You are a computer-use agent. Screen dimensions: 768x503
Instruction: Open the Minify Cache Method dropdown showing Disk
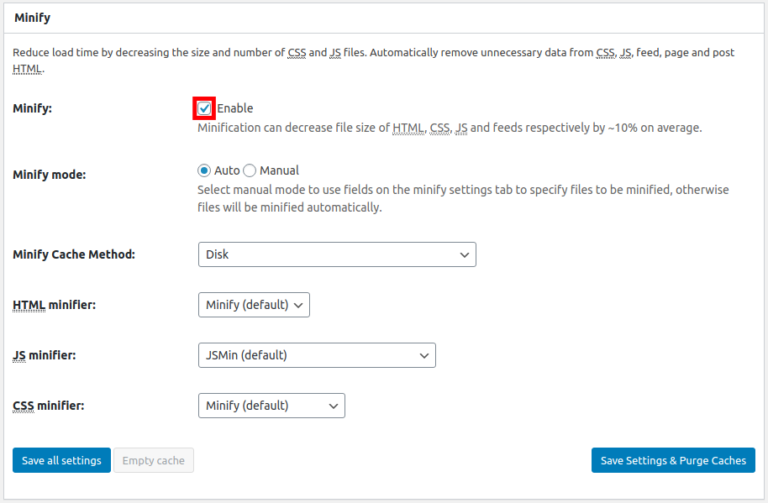(337, 255)
